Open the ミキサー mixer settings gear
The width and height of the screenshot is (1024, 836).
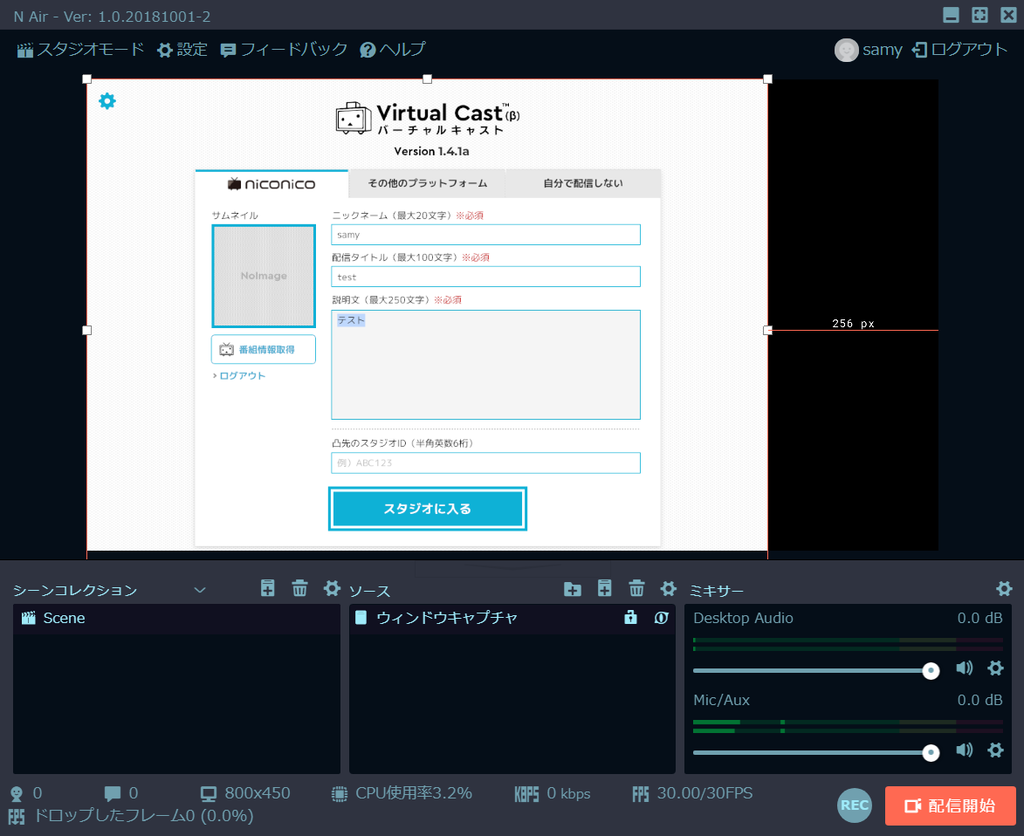click(1004, 588)
